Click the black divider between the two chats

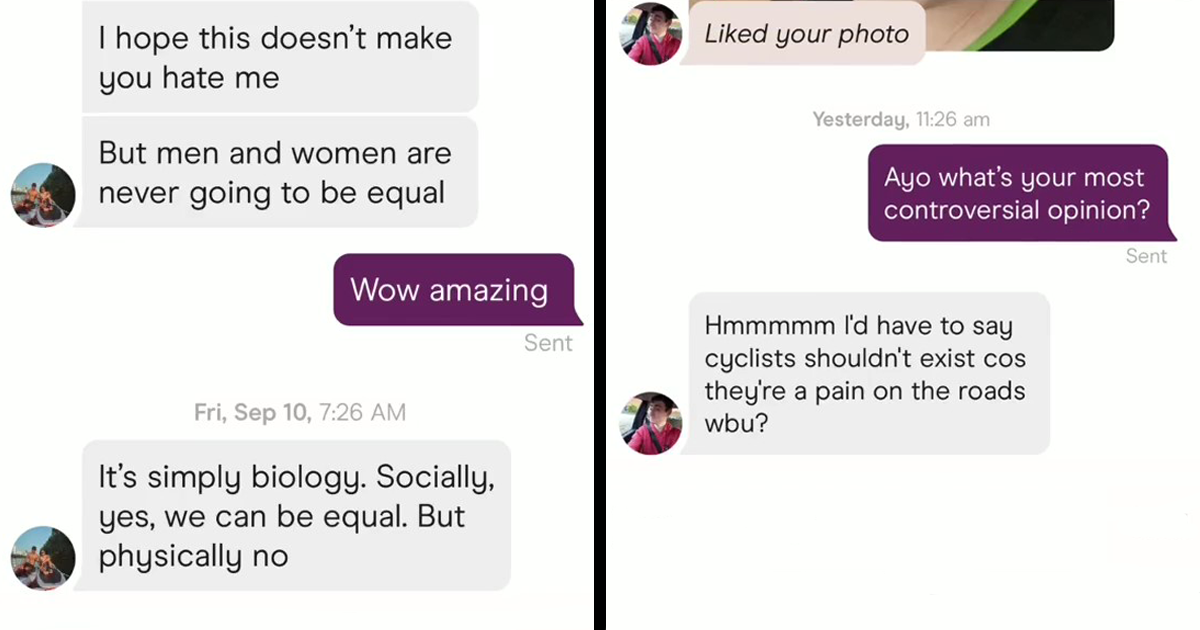(x=600, y=315)
